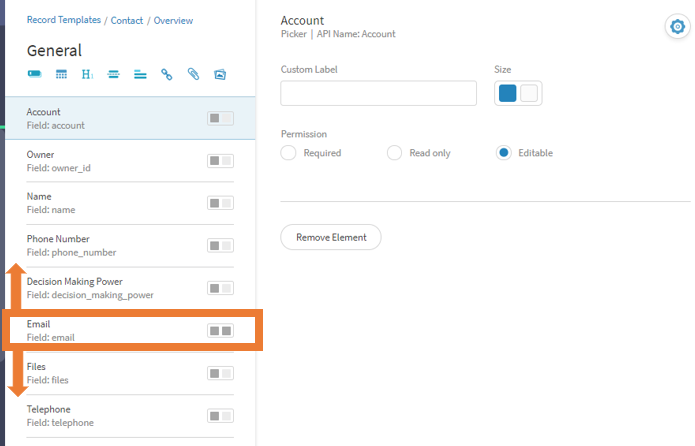The image size is (695, 446).
Task: Add a heading with the H1 icon
Action: (87, 74)
